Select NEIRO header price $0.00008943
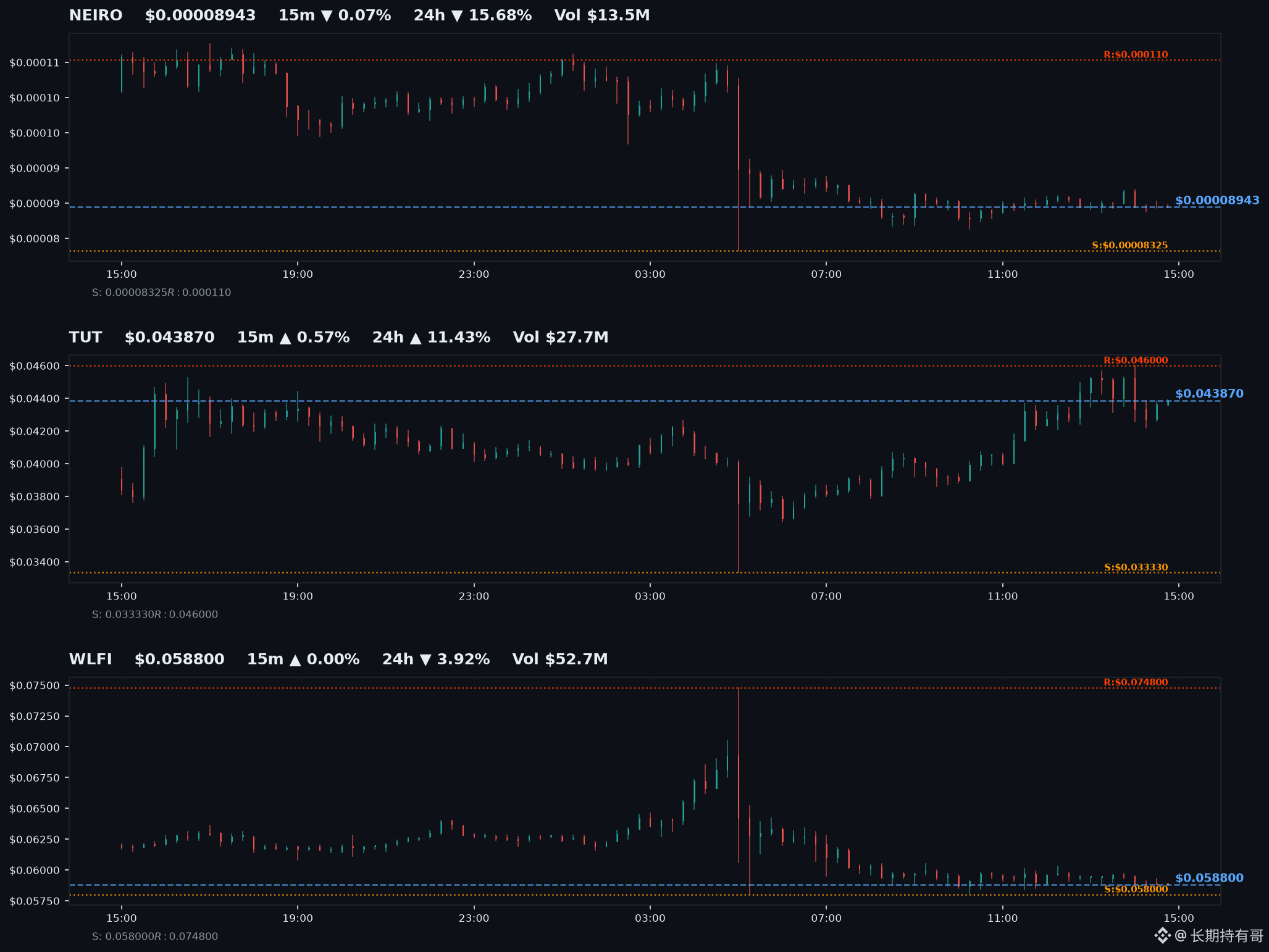 pos(200,15)
